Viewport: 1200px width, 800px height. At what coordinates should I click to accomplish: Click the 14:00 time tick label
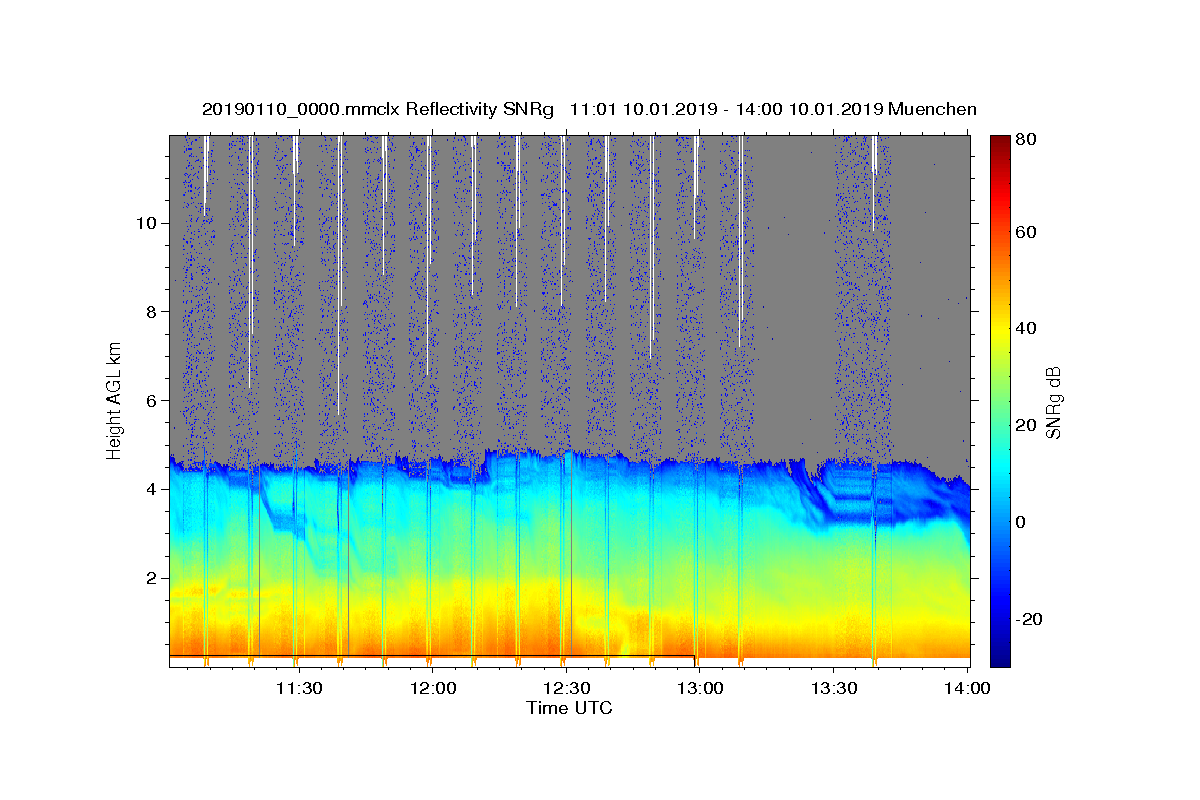[x=969, y=689]
